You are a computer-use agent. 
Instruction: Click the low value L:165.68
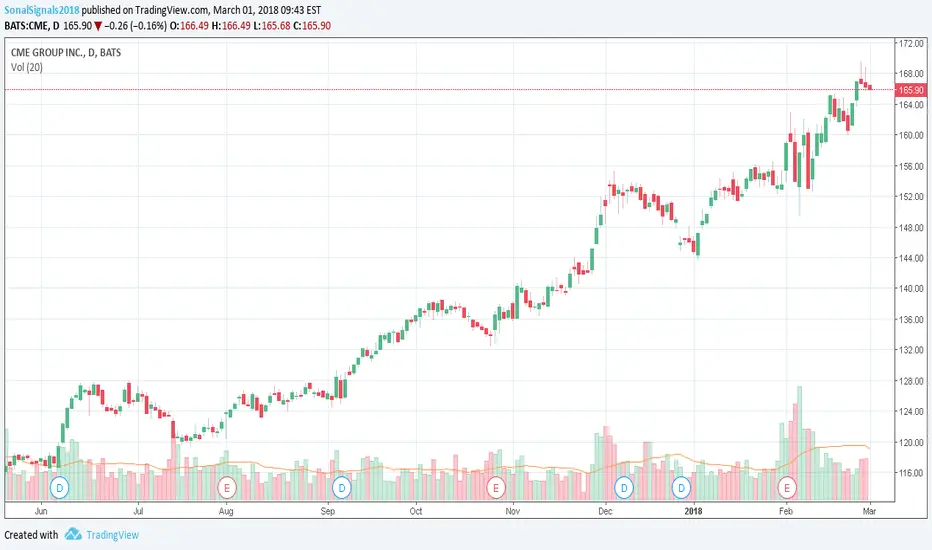272,26
